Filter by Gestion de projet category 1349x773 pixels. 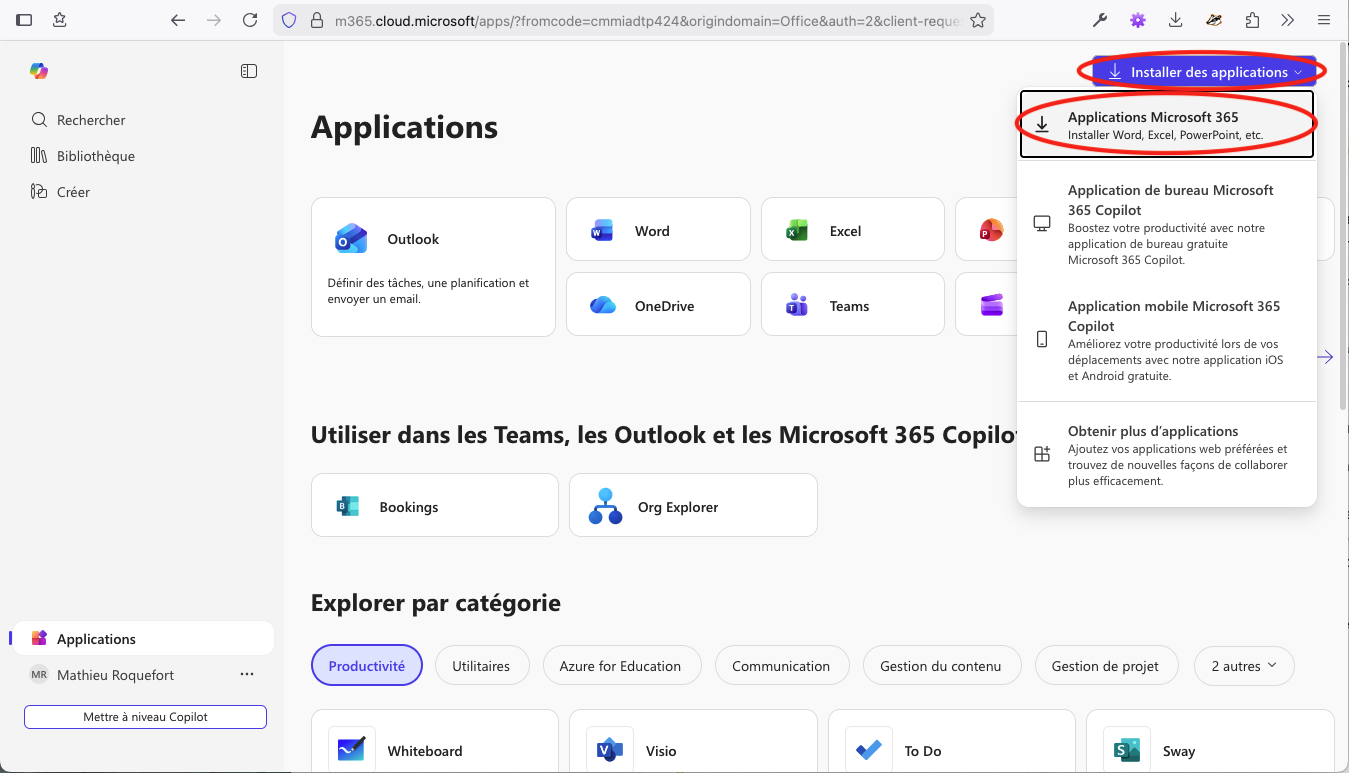pos(1105,666)
